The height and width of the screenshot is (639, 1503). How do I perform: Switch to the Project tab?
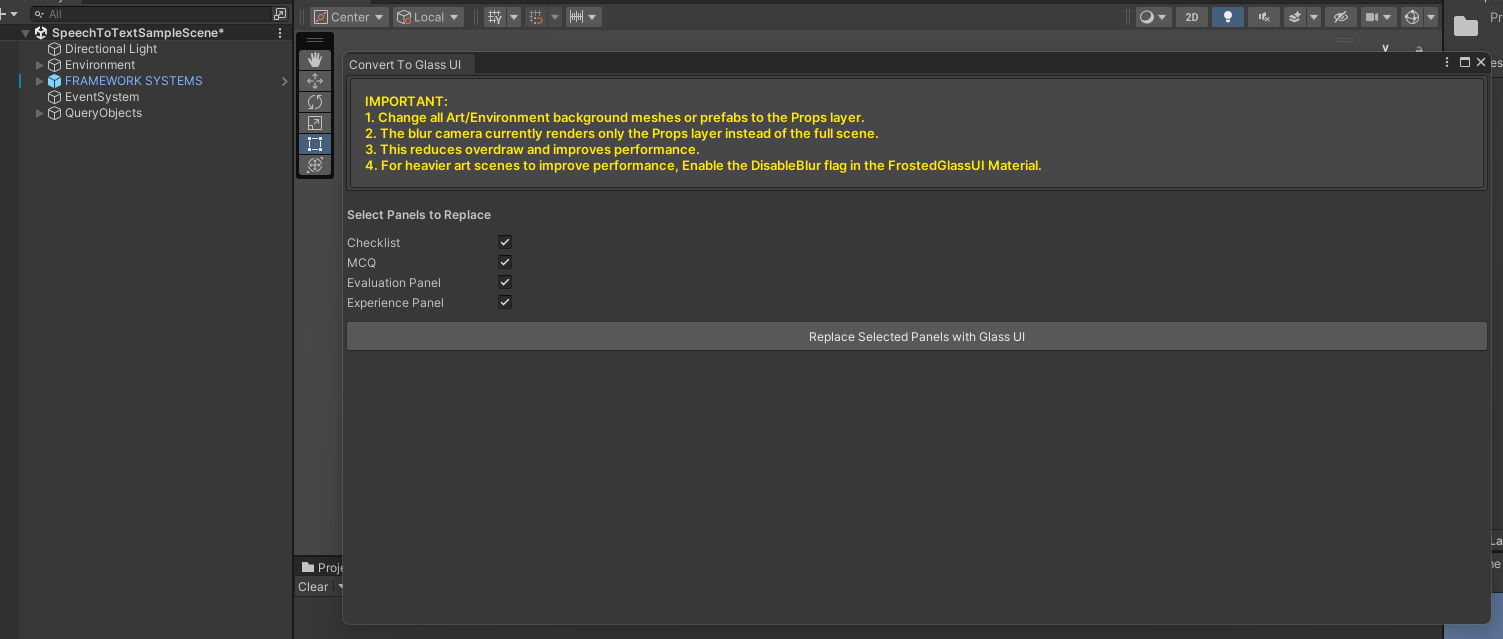point(322,567)
